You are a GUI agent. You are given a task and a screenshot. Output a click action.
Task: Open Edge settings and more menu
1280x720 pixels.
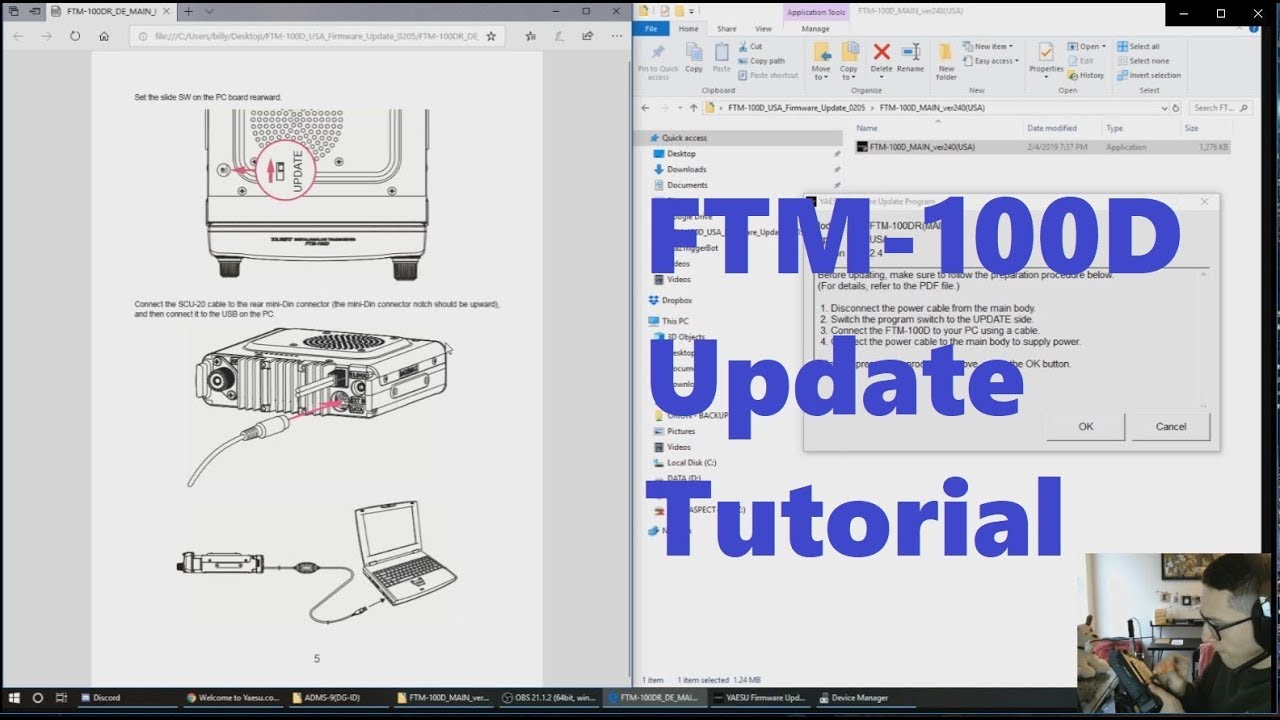615,36
